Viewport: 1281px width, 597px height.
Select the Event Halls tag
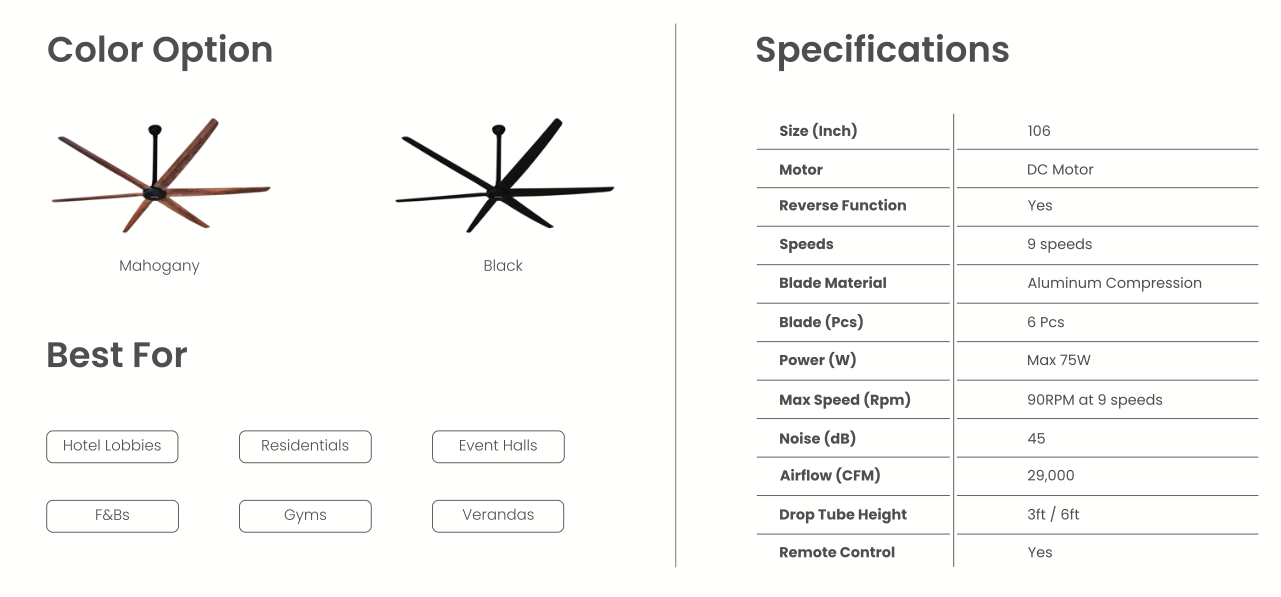(x=498, y=446)
